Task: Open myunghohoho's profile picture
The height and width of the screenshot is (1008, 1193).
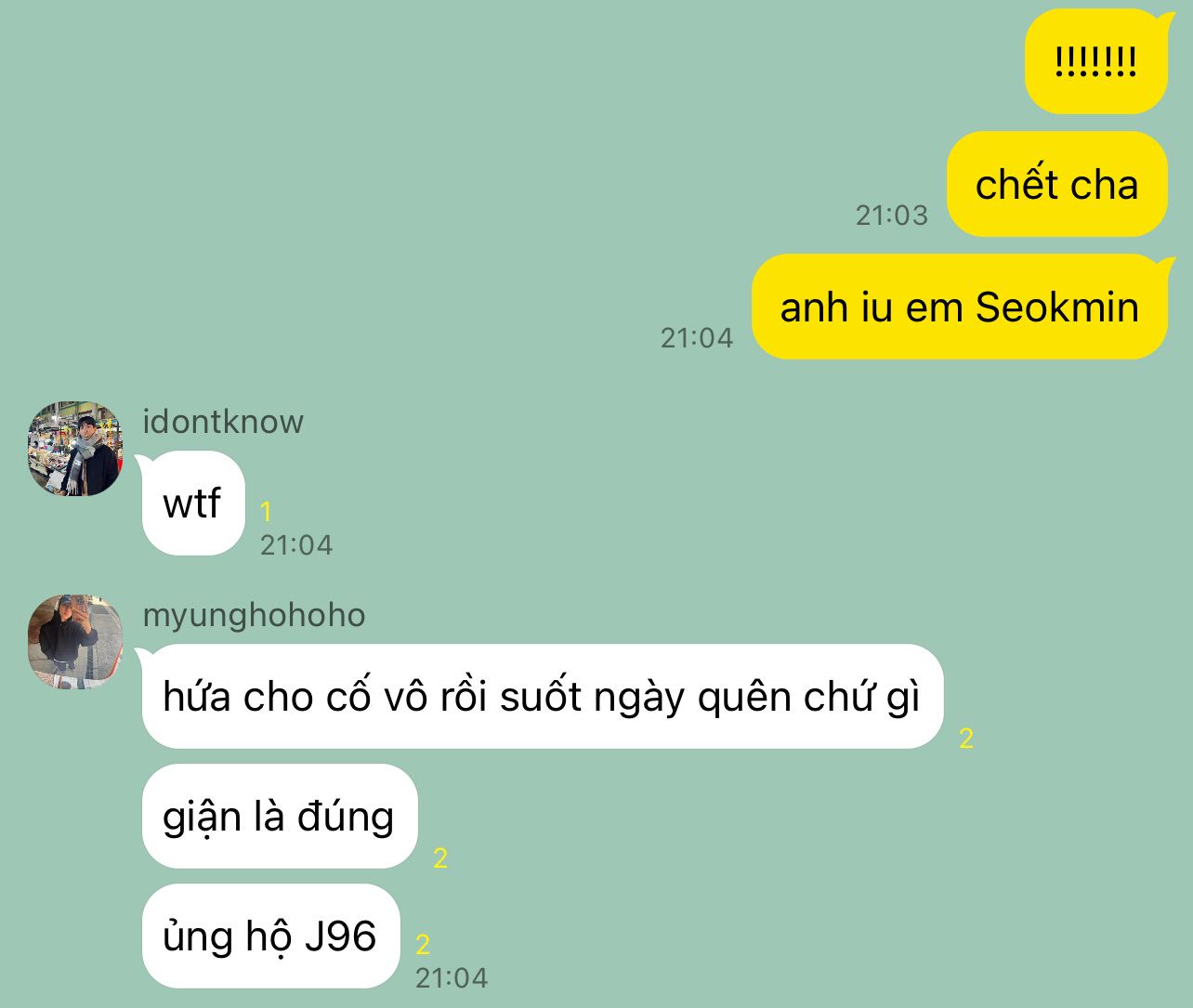Action: (x=75, y=642)
